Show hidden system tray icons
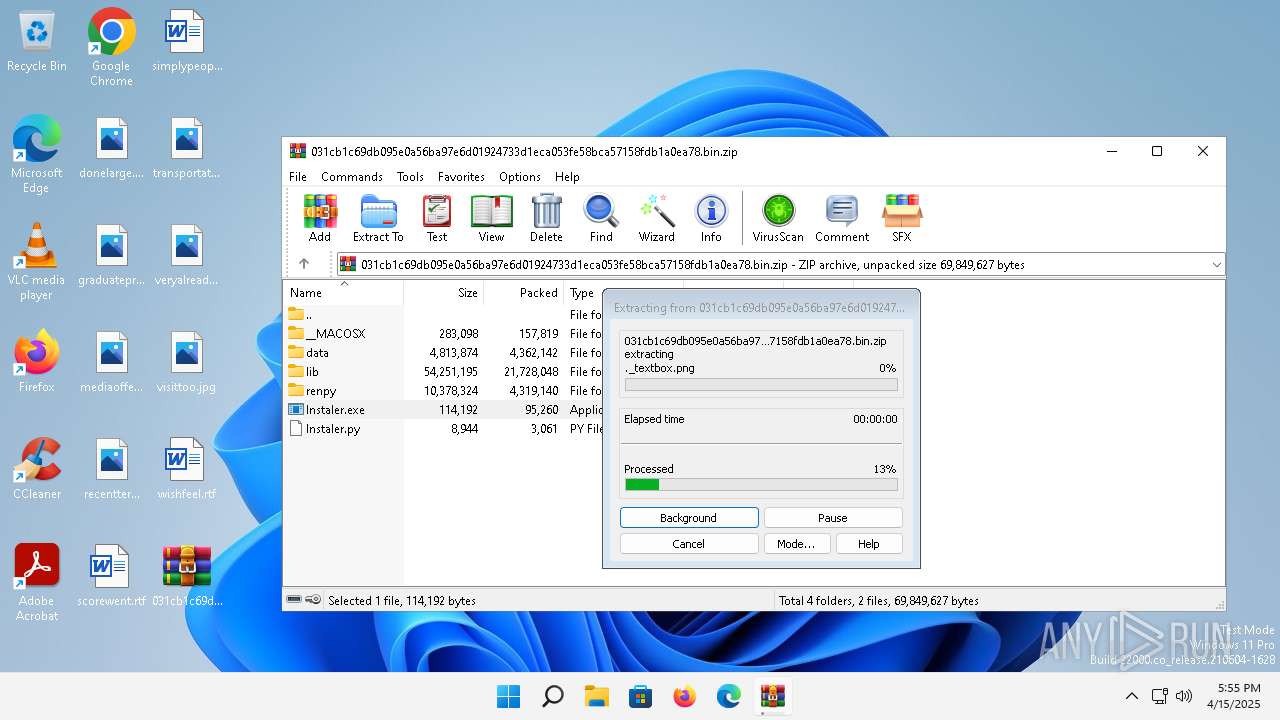The width and height of the screenshot is (1280, 720). [x=1131, y=696]
